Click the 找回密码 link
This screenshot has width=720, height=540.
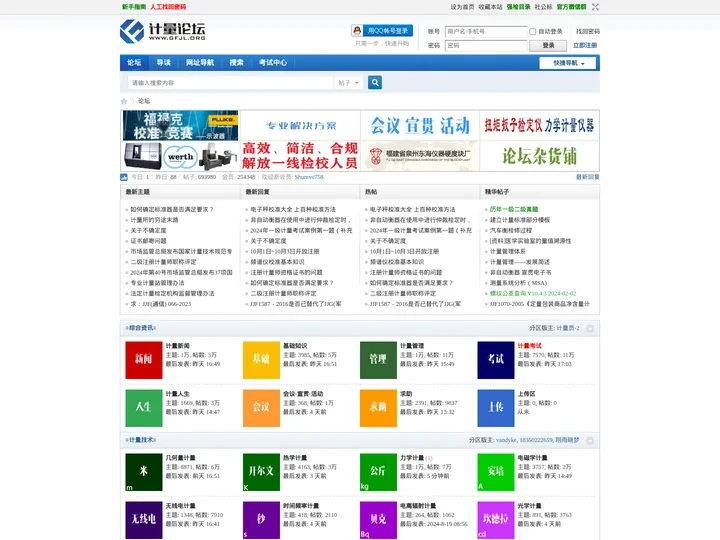588,32
